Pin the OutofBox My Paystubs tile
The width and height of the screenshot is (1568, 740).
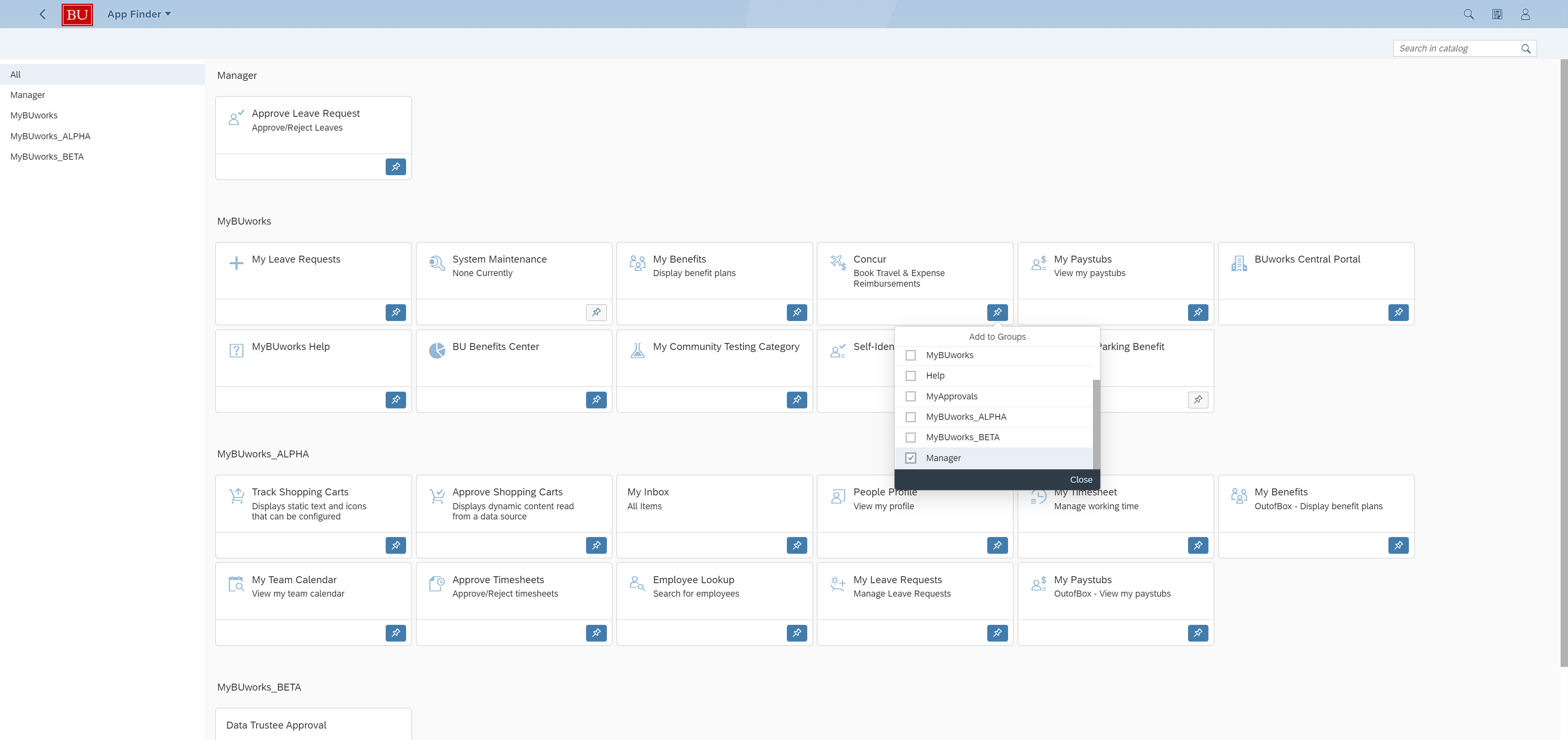click(x=1198, y=633)
